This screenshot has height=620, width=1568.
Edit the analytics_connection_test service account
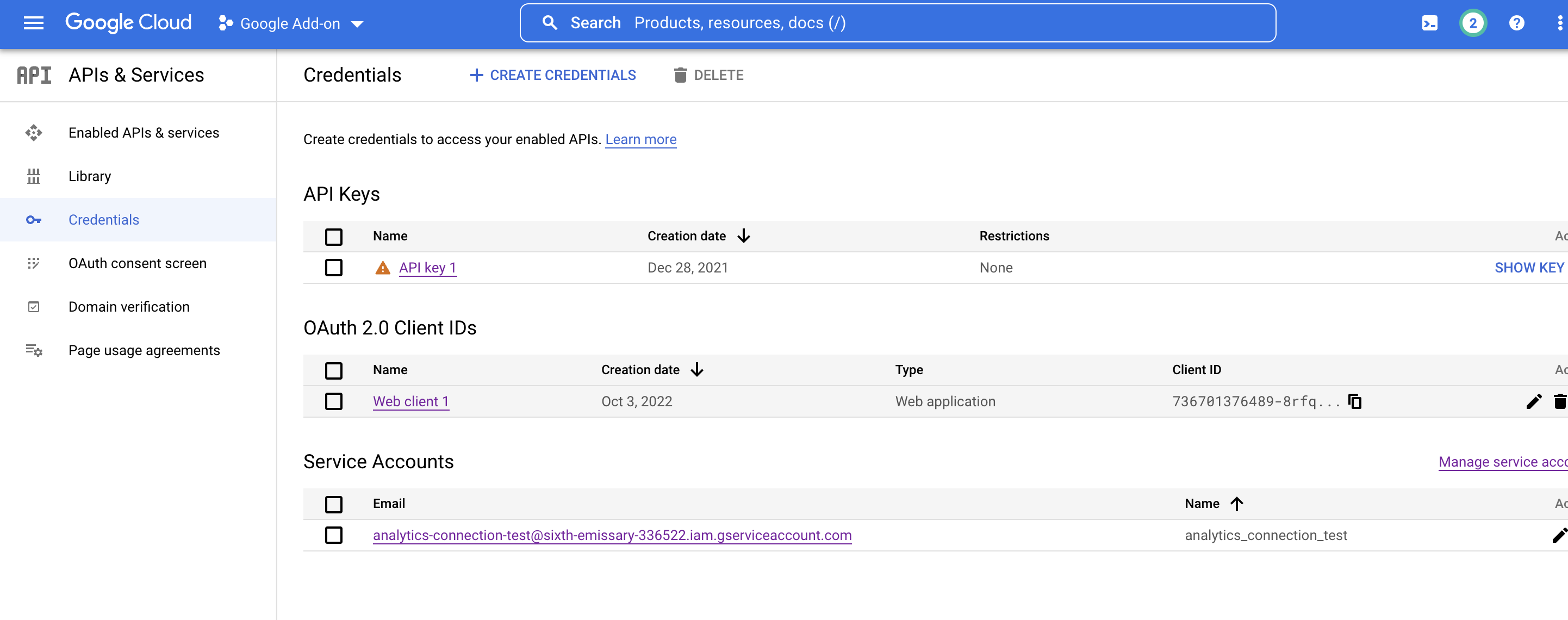1559,535
